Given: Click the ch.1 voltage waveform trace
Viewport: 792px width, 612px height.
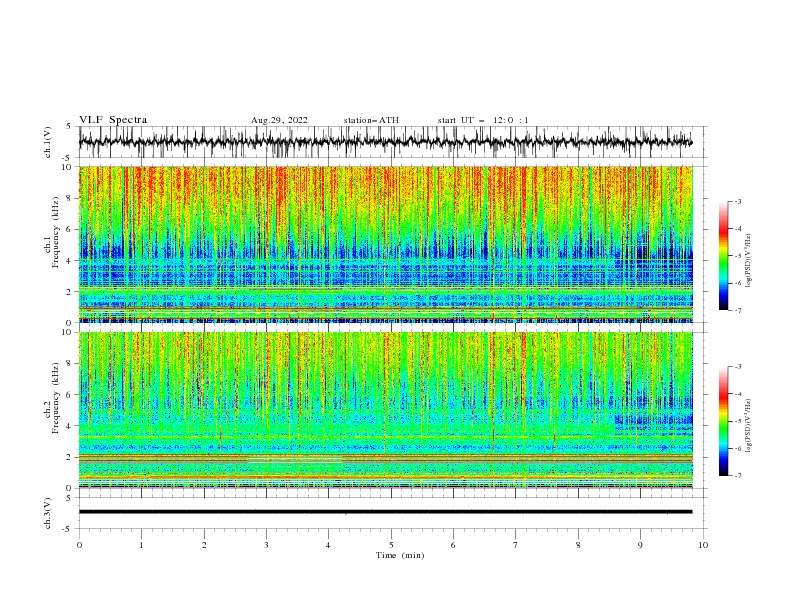Looking at the screenshot, I should click(385, 142).
